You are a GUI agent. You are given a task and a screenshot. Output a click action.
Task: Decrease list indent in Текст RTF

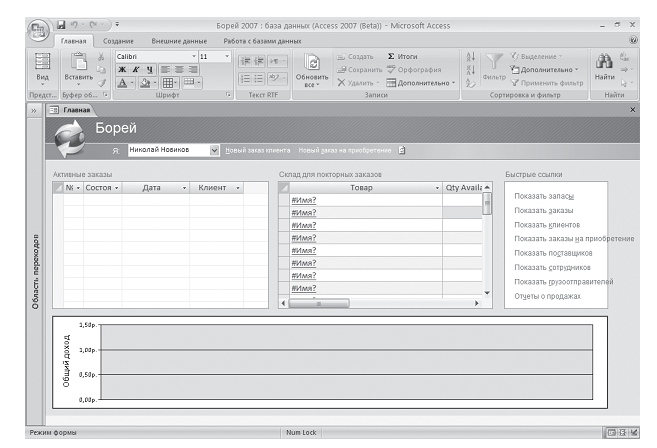coord(246,61)
